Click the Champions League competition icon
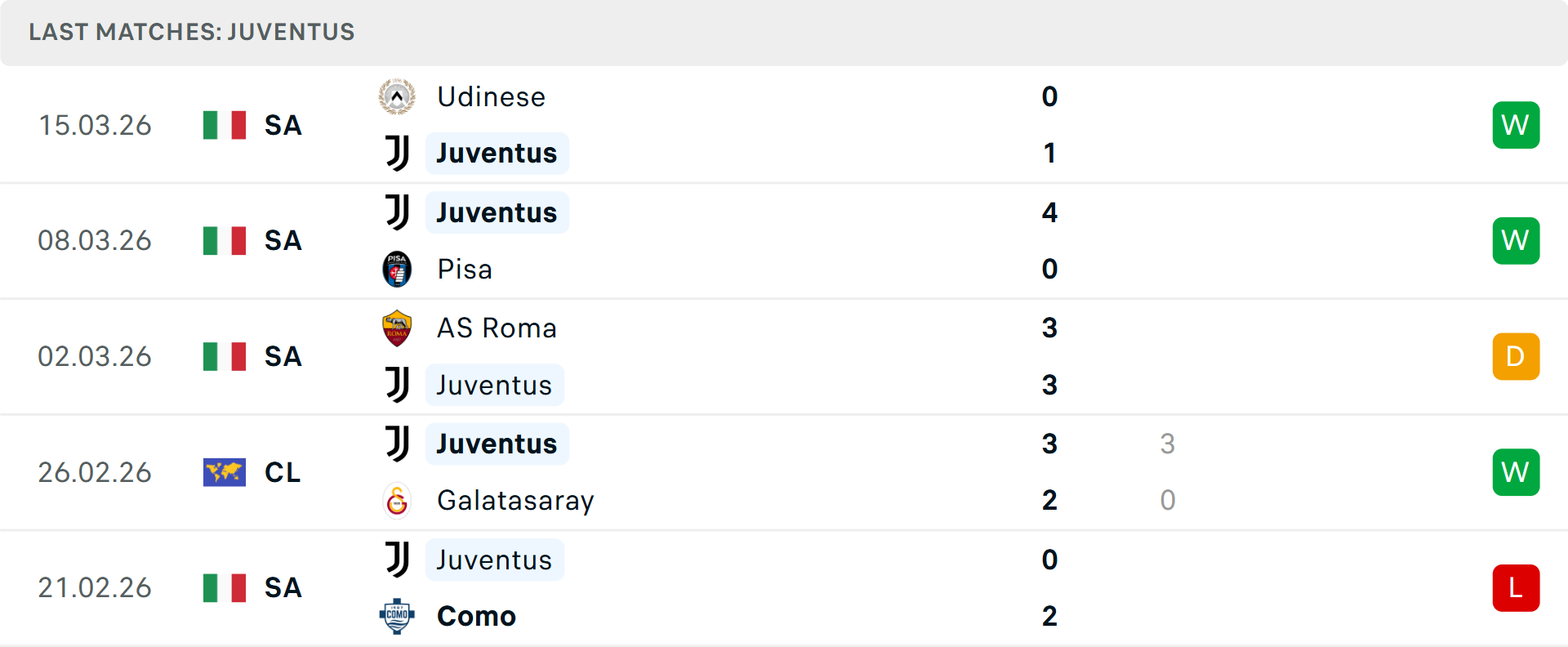This screenshot has height=647, width=1568. coord(225,472)
